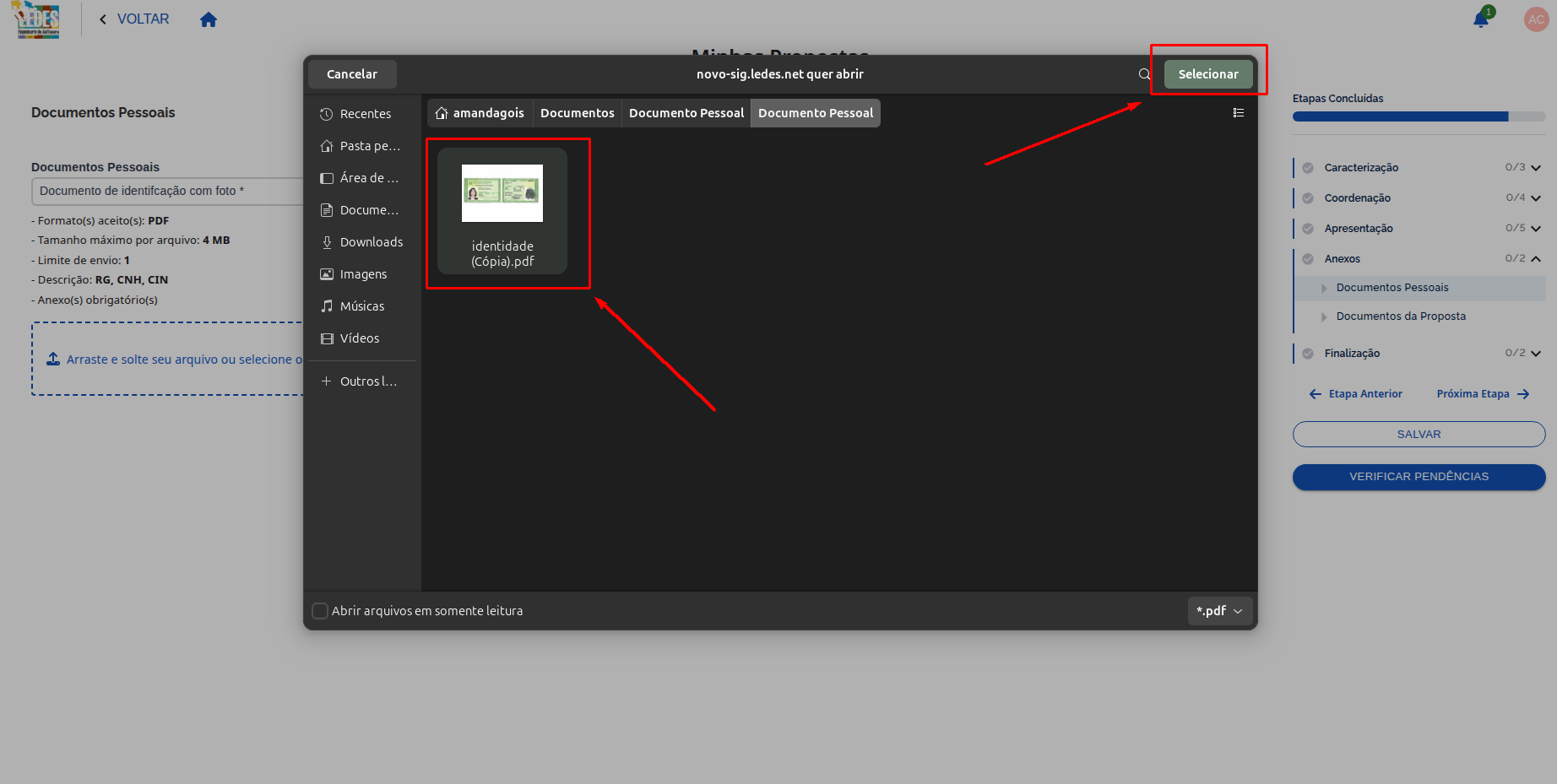Click Outros locais plus entry
The image size is (1557, 784).
click(x=363, y=381)
